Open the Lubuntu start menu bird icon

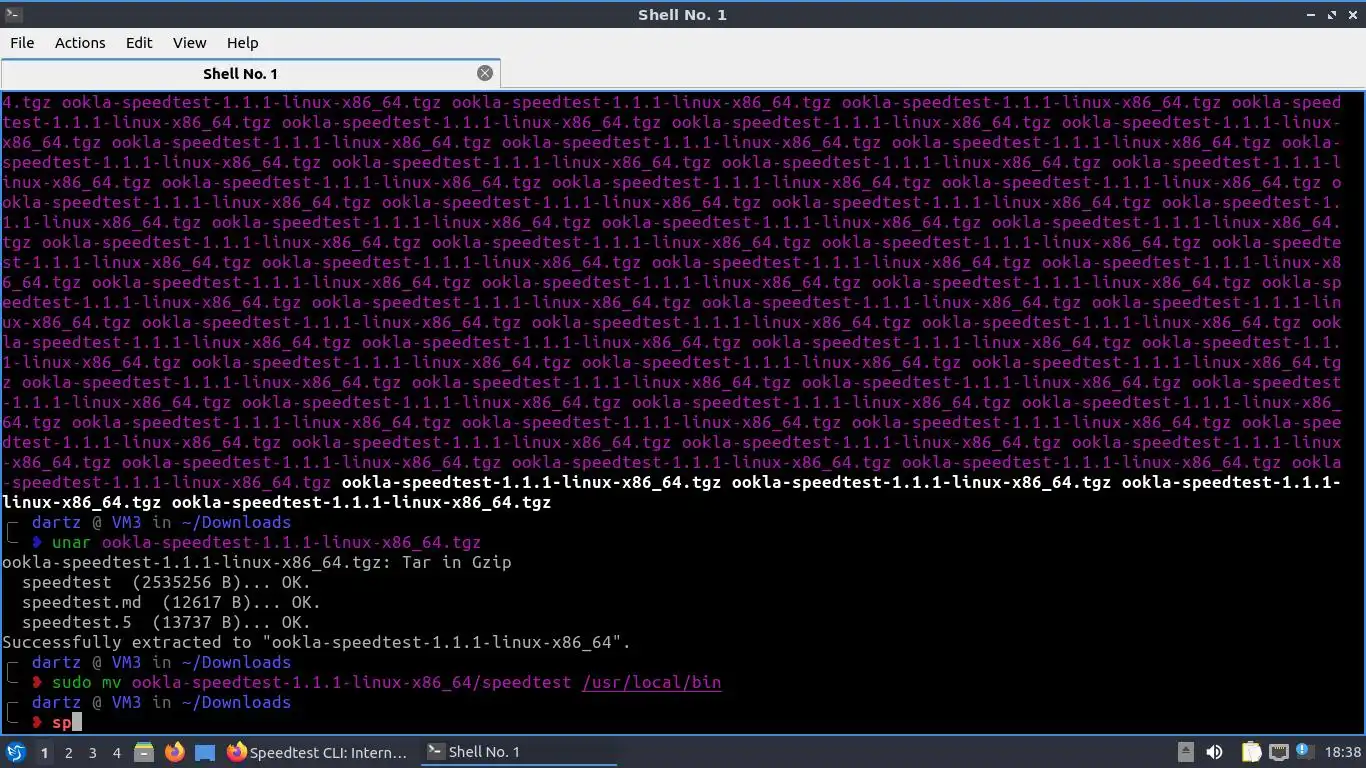pos(15,752)
